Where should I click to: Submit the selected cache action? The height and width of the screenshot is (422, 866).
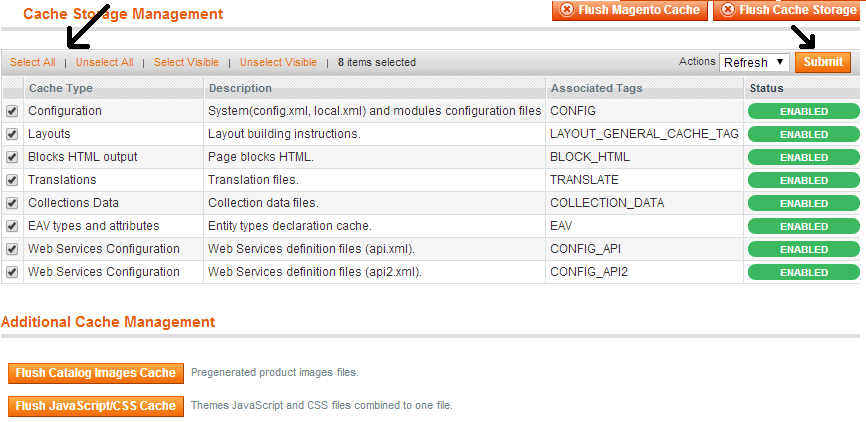pos(823,62)
